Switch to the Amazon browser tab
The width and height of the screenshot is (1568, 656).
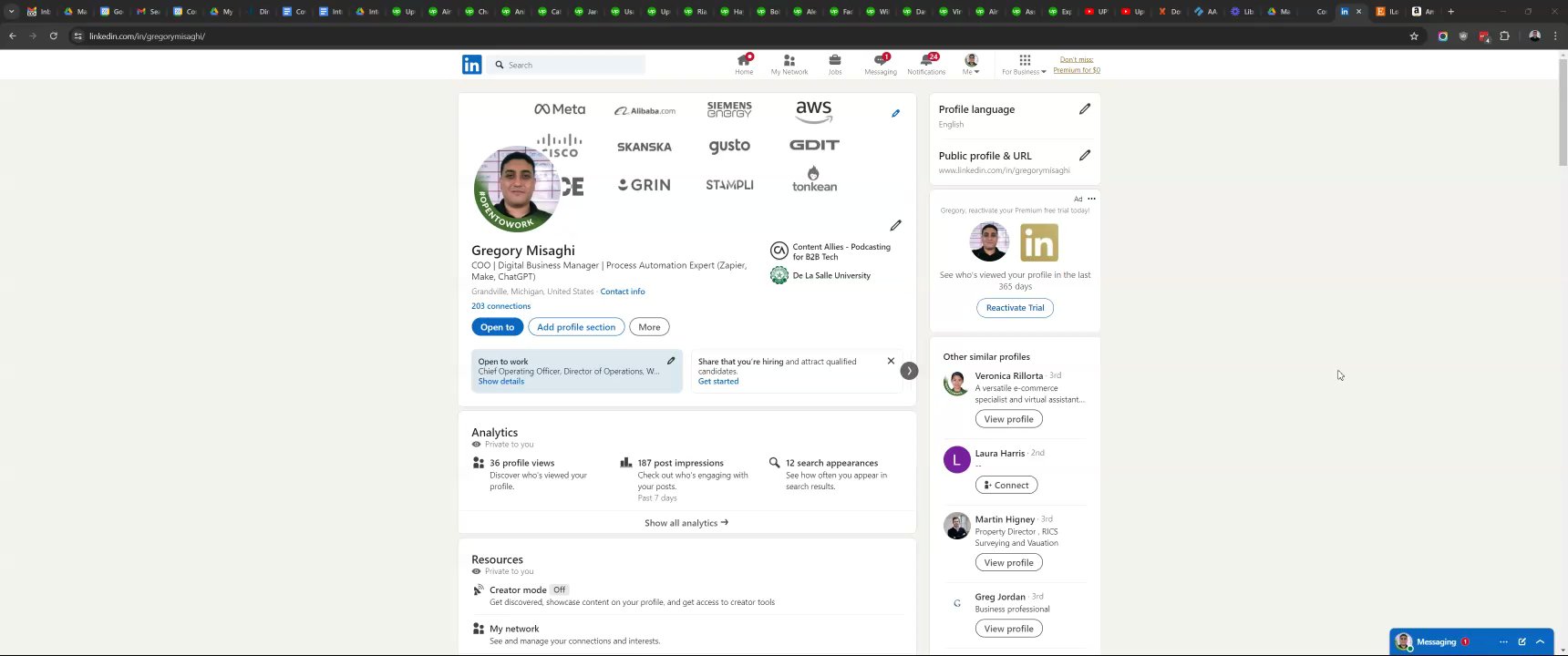(x=1422, y=12)
